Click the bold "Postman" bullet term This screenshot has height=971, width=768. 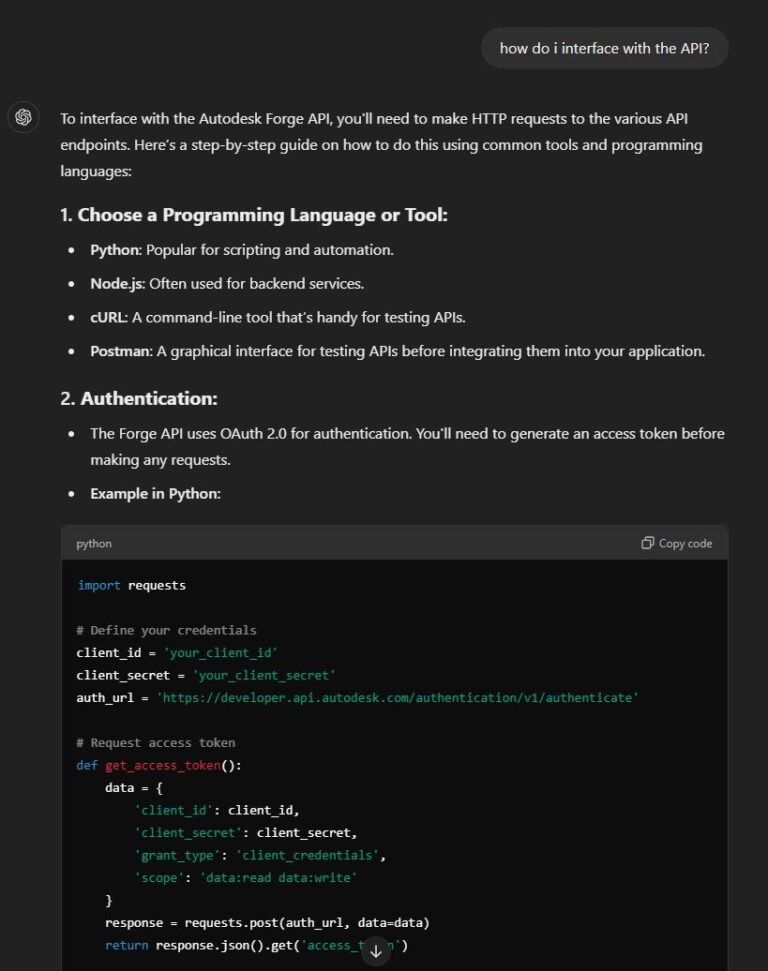tap(121, 351)
